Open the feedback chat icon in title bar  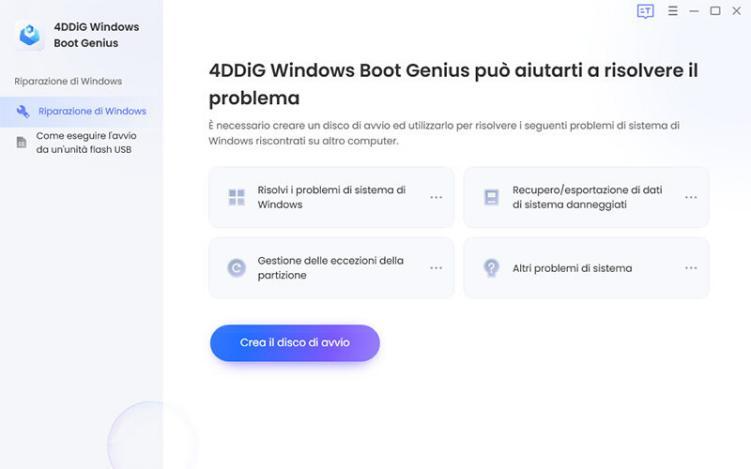click(645, 11)
